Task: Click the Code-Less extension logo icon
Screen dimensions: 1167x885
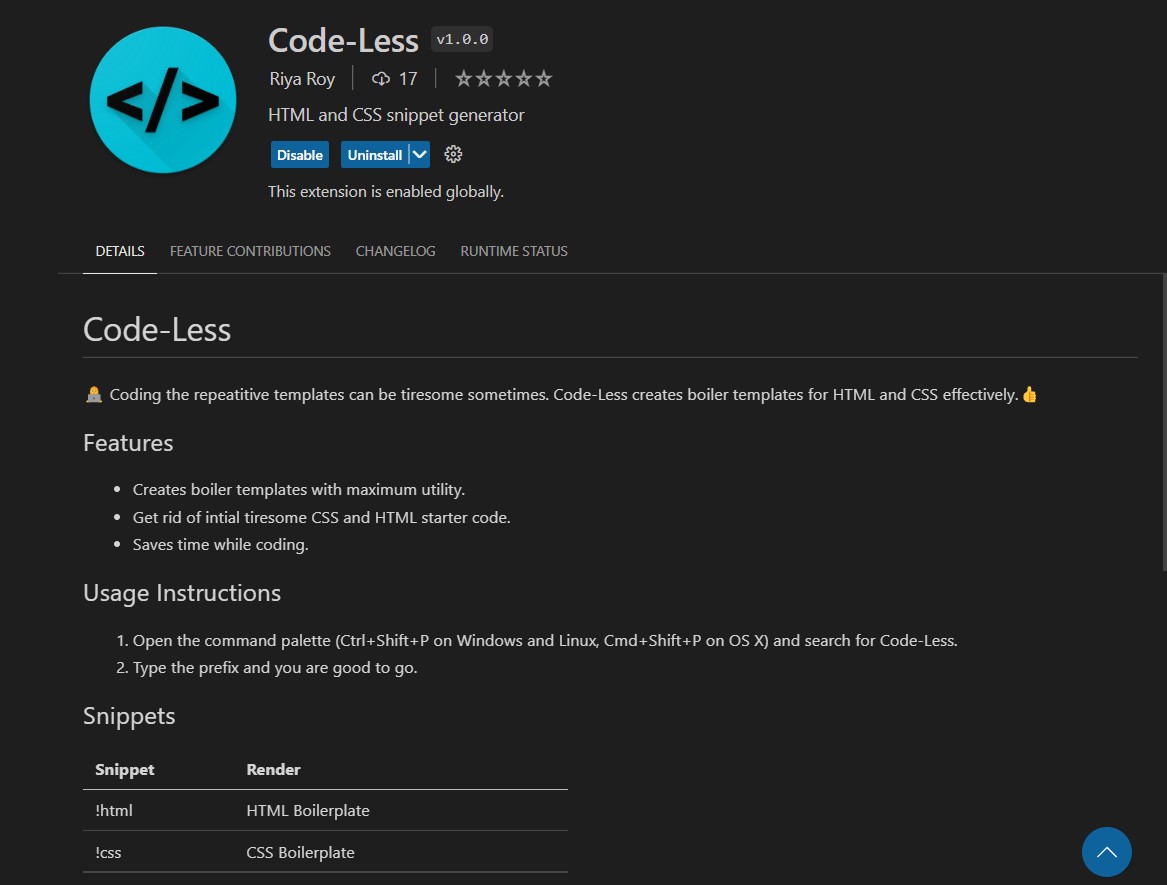Action: 163,100
